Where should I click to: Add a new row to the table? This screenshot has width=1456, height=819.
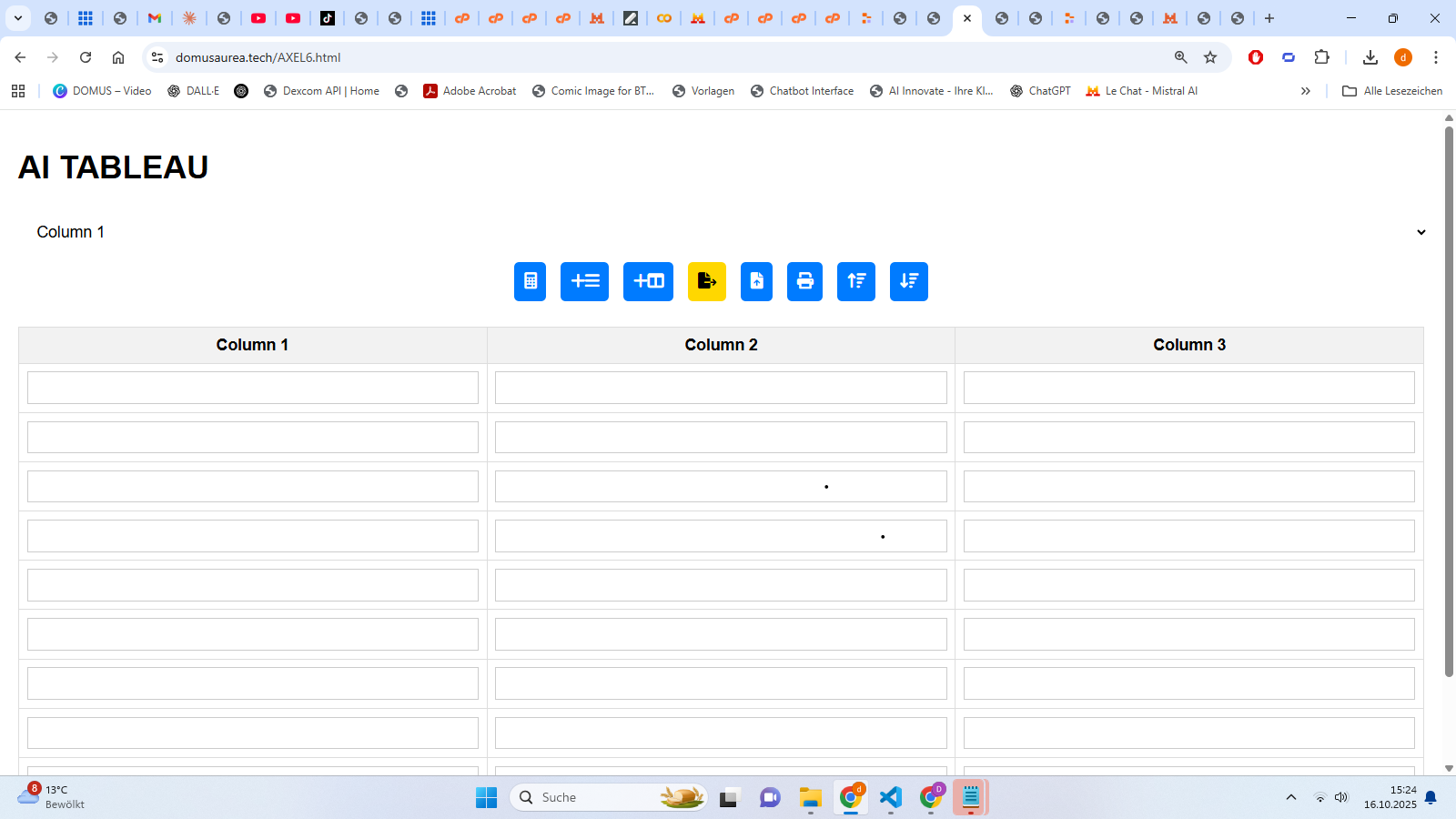pyautogui.click(x=584, y=281)
